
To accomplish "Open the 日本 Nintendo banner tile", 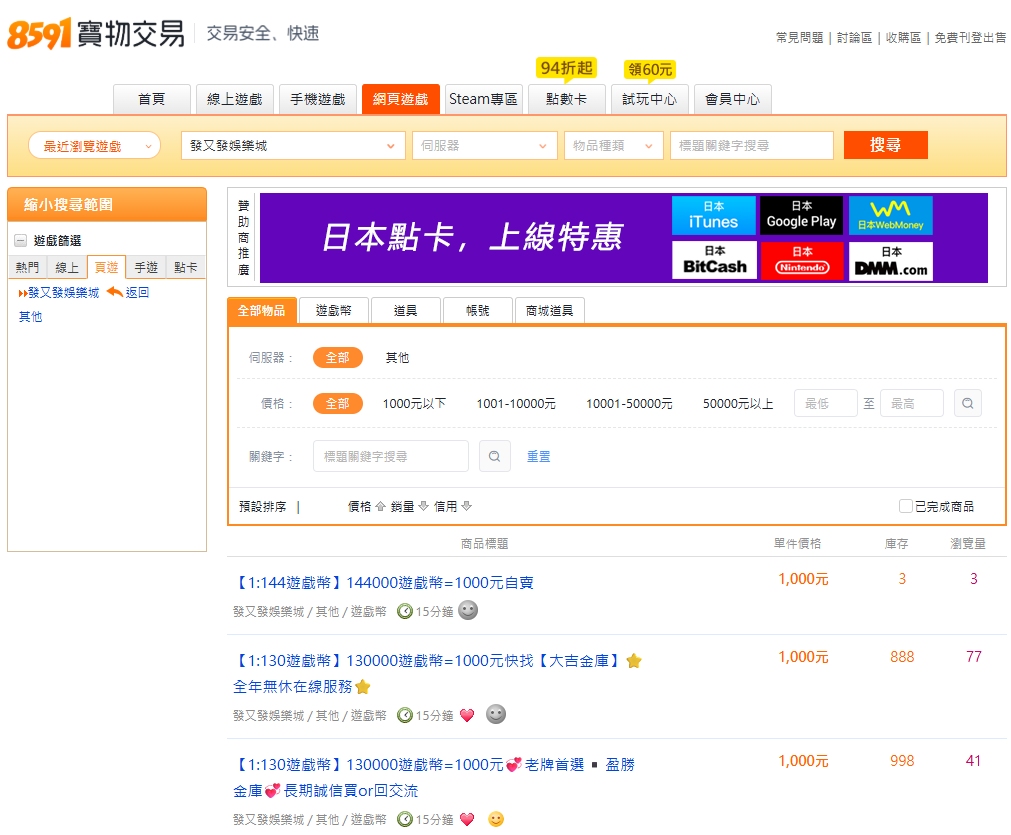I will pyautogui.click(x=801, y=260).
